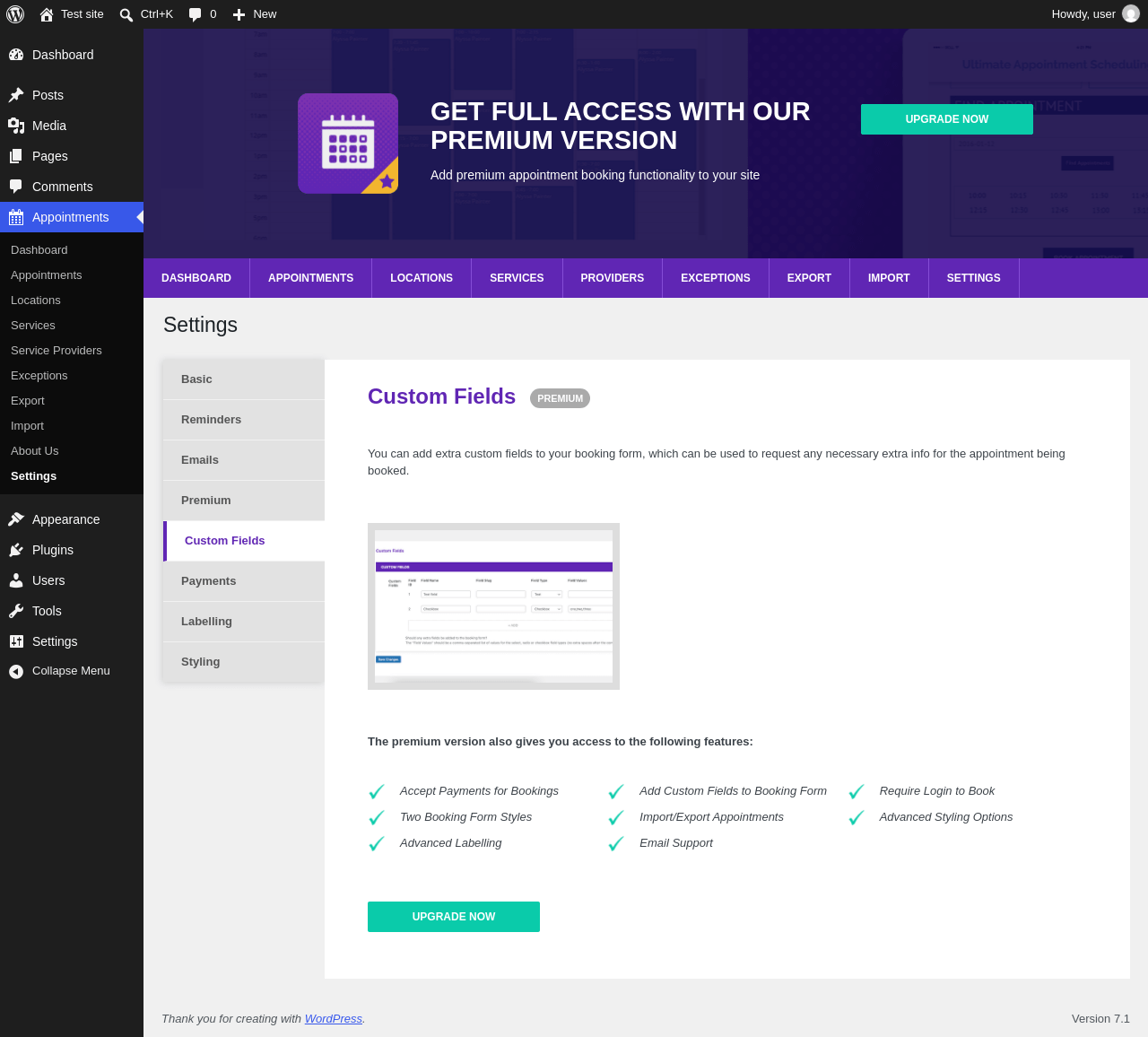
Task: Open the Howdy, user account menu
Action: point(1095,14)
